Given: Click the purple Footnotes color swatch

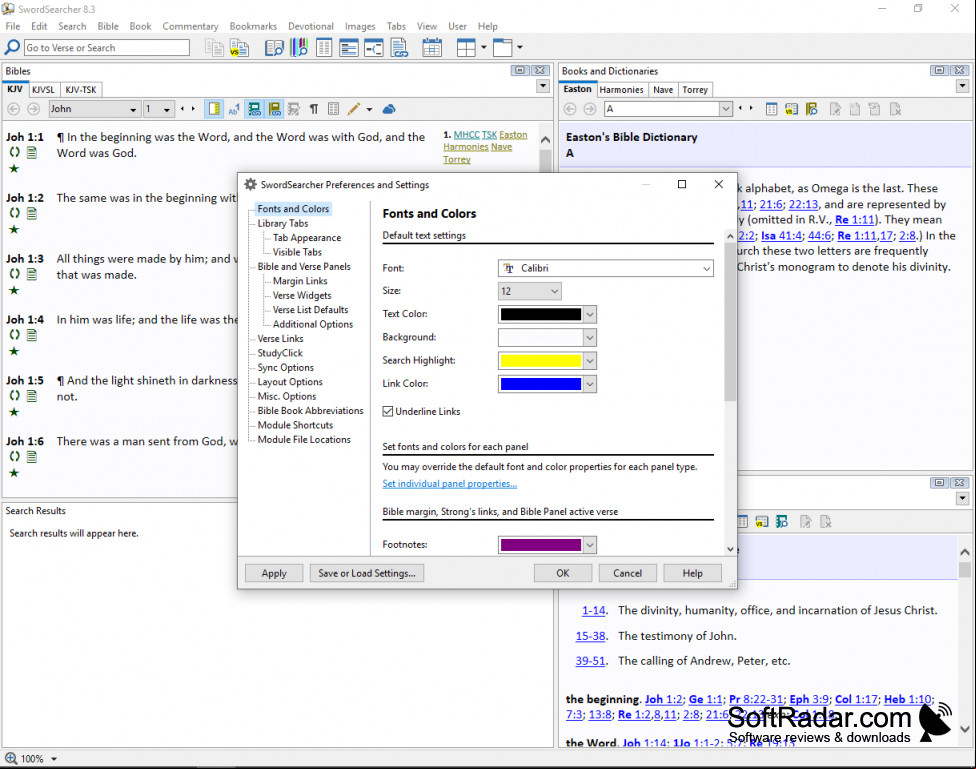Looking at the screenshot, I should [540, 545].
